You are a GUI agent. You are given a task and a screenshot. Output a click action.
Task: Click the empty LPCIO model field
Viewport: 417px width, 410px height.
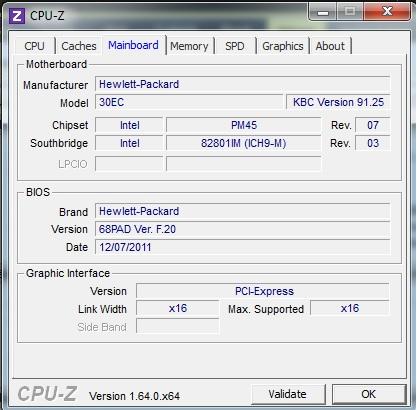click(x=244, y=164)
